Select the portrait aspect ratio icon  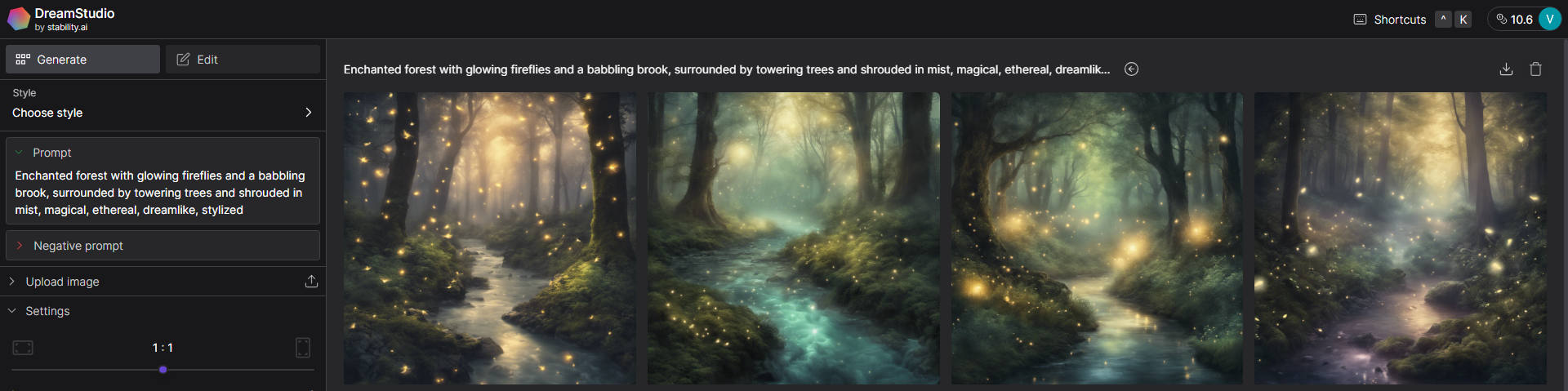pyautogui.click(x=303, y=348)
